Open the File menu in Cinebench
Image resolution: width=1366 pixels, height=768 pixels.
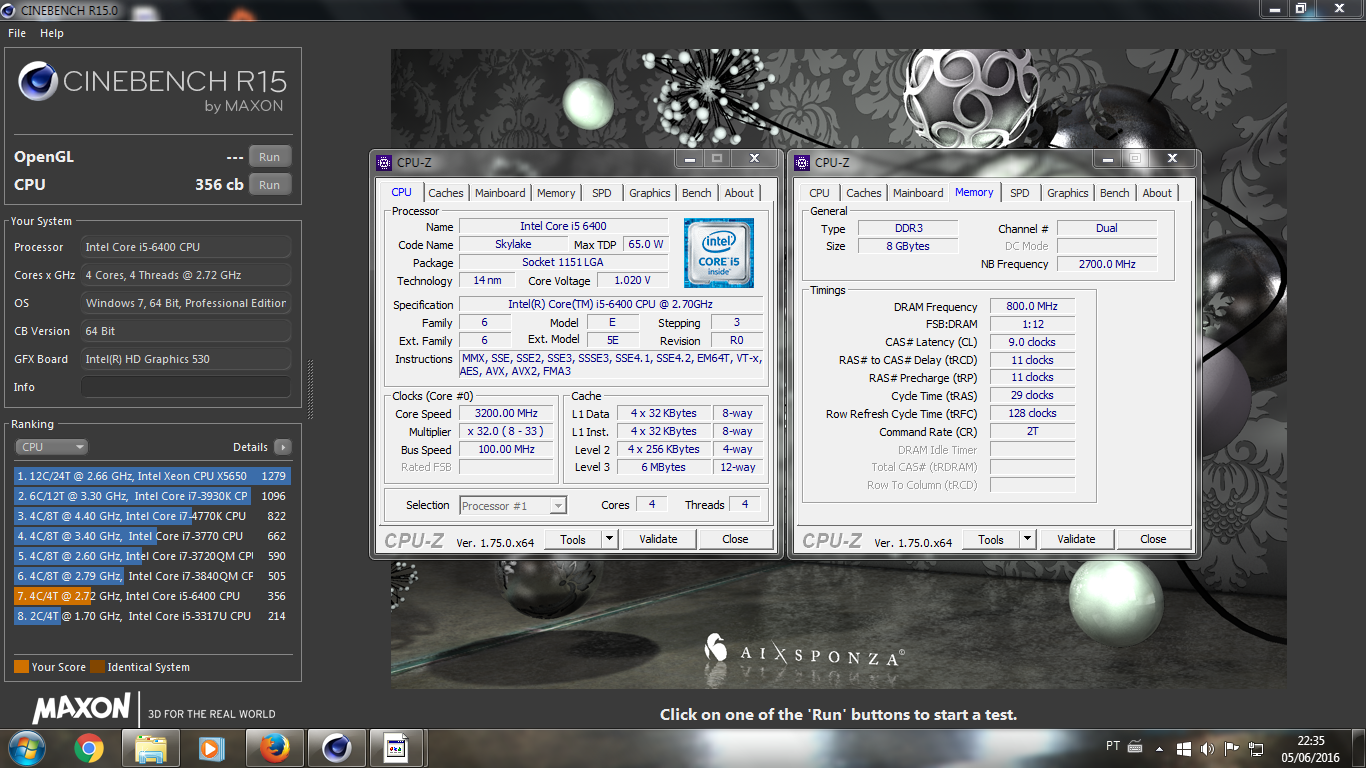[17, 33]
